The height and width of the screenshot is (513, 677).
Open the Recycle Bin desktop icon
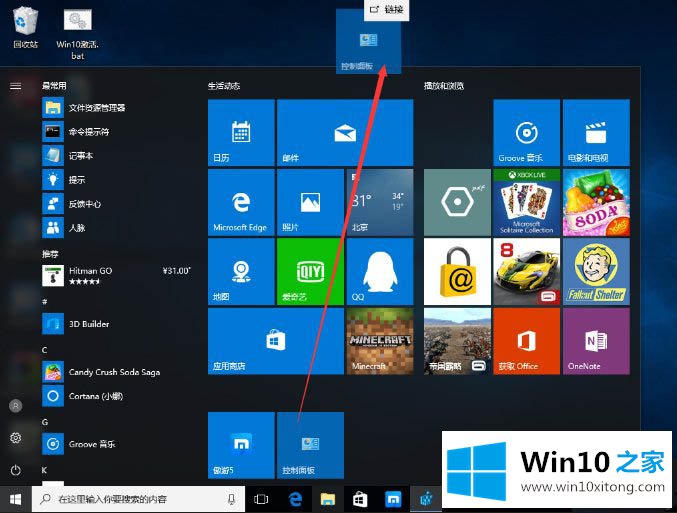(25, 27)
